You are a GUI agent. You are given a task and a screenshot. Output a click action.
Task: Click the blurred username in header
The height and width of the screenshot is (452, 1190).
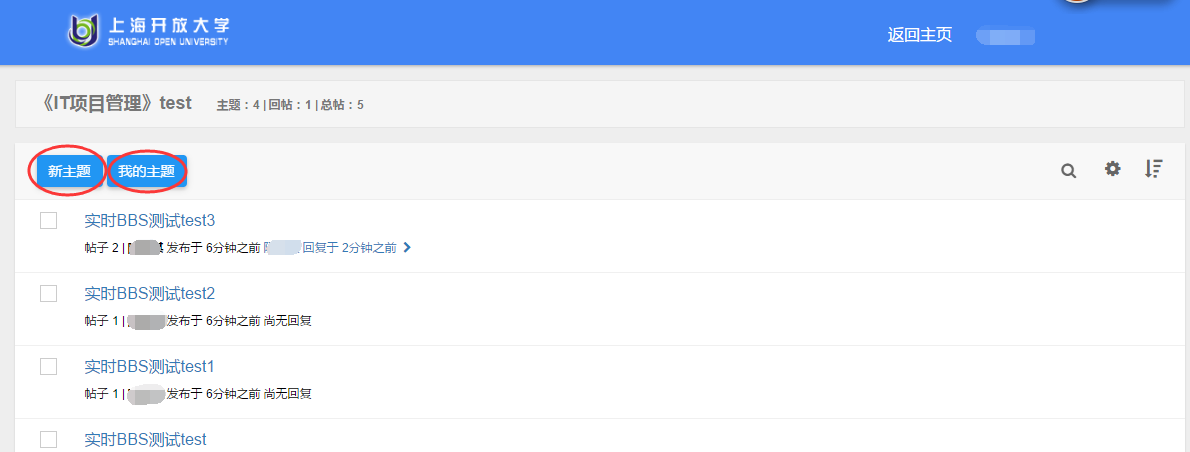point(1006,36)
